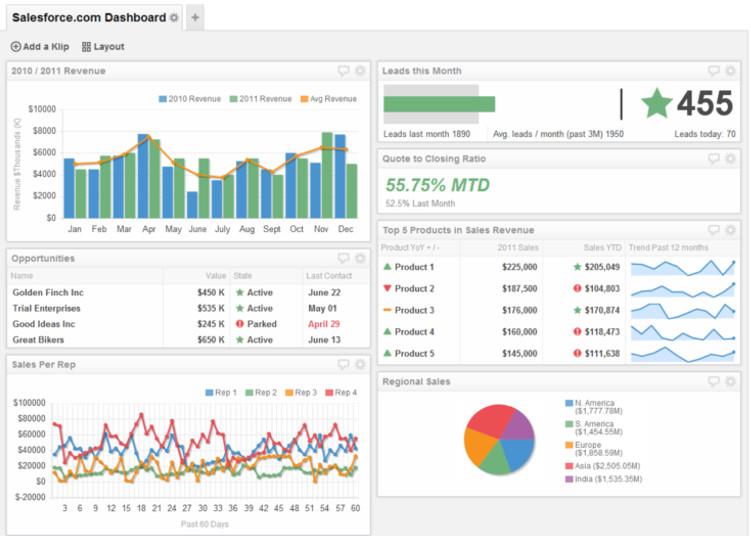
Task: Open settings gear of Sales Per Rep klip
Action: click(x=360, y=365)
